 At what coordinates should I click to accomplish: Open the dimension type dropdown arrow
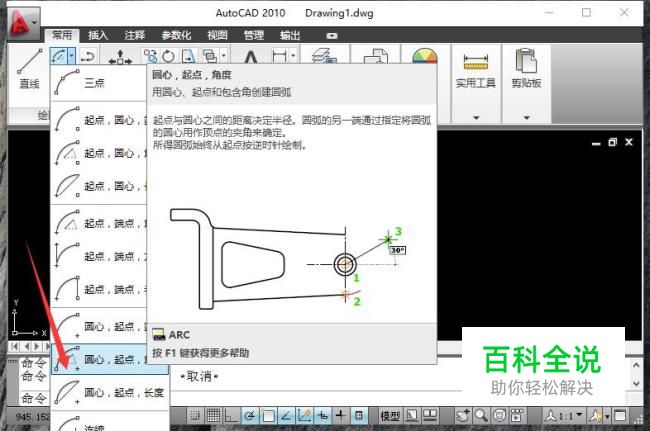(x=293, y=56)
